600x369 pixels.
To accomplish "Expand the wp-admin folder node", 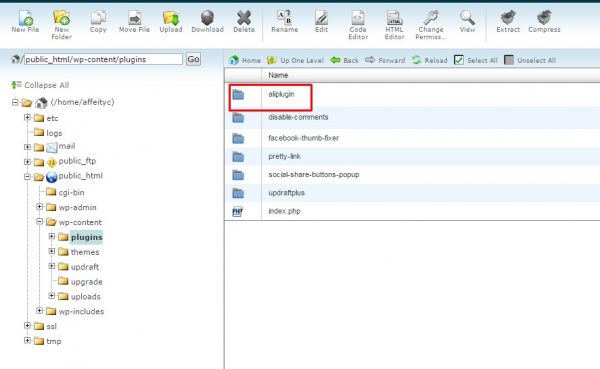I will (x=39, y=206).
